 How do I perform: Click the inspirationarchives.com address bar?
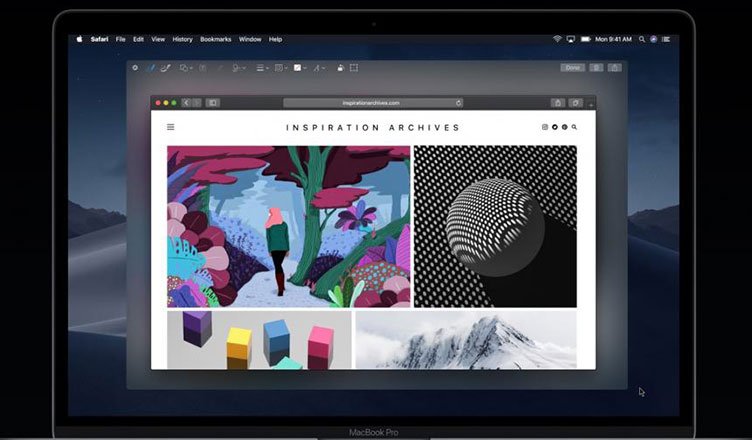coord(373,103)
